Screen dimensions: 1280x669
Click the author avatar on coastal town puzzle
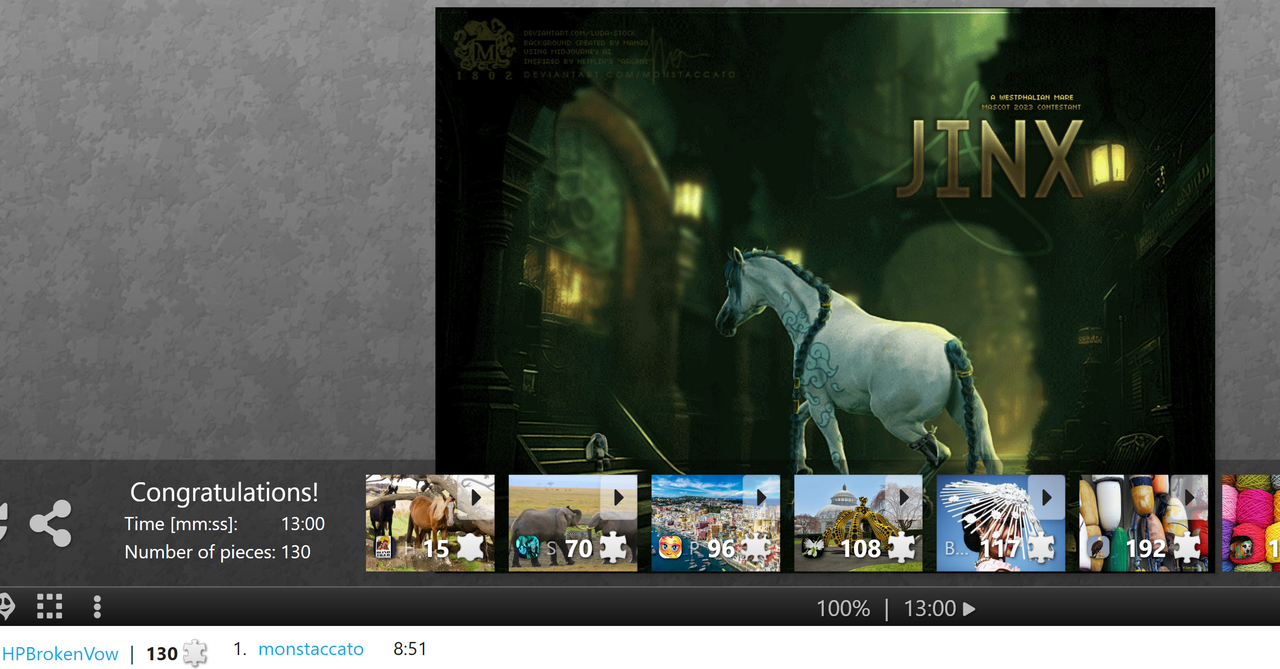pos(671,548)
